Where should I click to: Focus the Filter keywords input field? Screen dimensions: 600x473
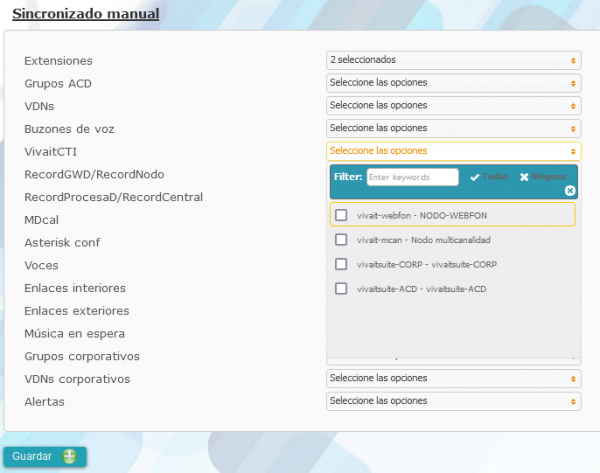[x=412, y=177]
